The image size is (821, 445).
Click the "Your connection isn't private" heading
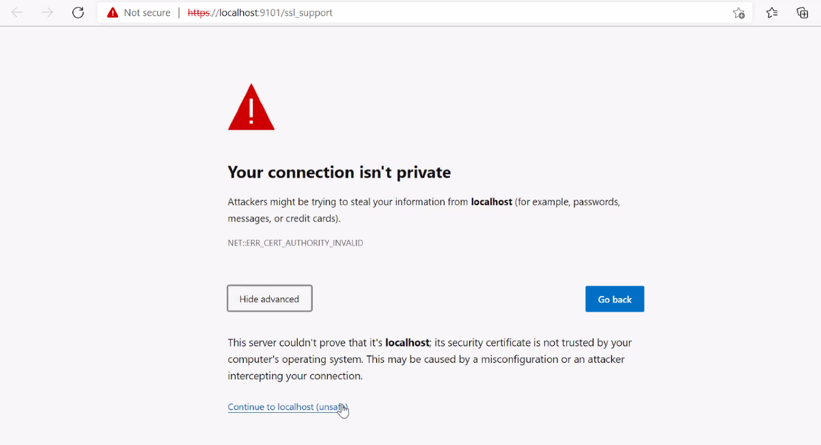coord(339,172)
